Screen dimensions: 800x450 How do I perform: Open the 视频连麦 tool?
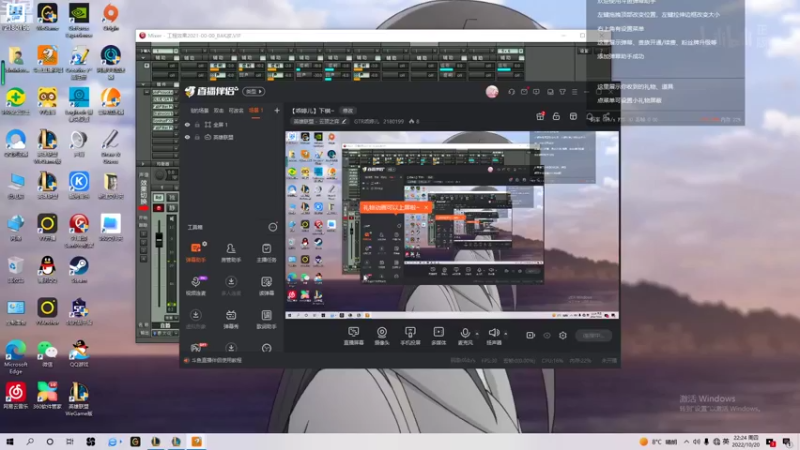pos(195,286)
